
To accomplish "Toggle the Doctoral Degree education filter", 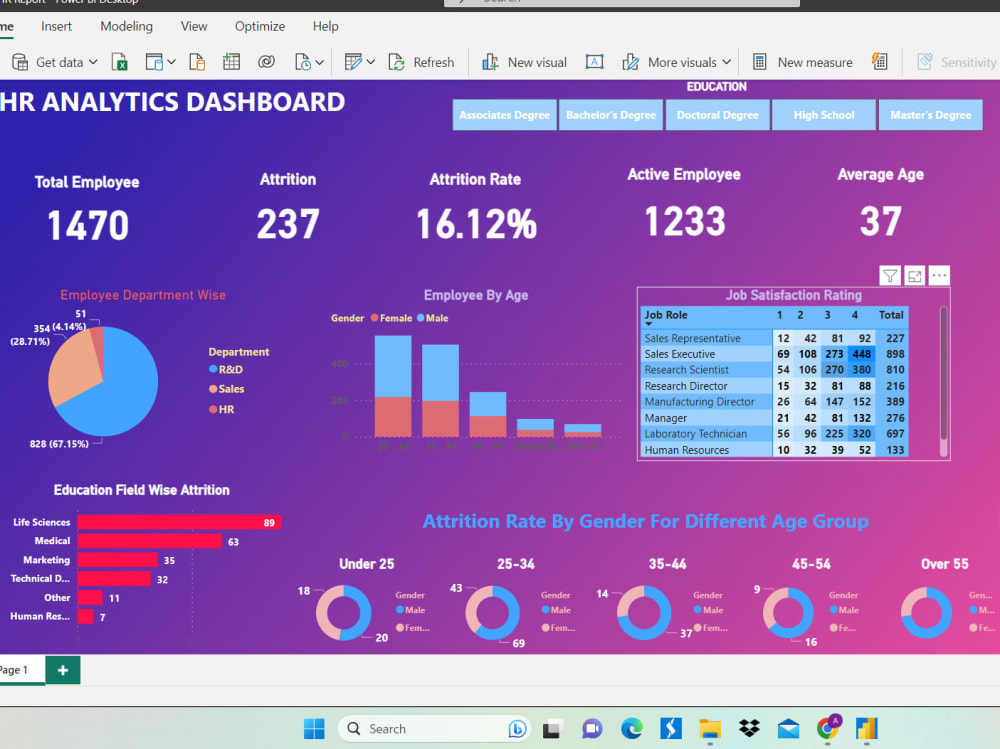I will coord(717,114).
